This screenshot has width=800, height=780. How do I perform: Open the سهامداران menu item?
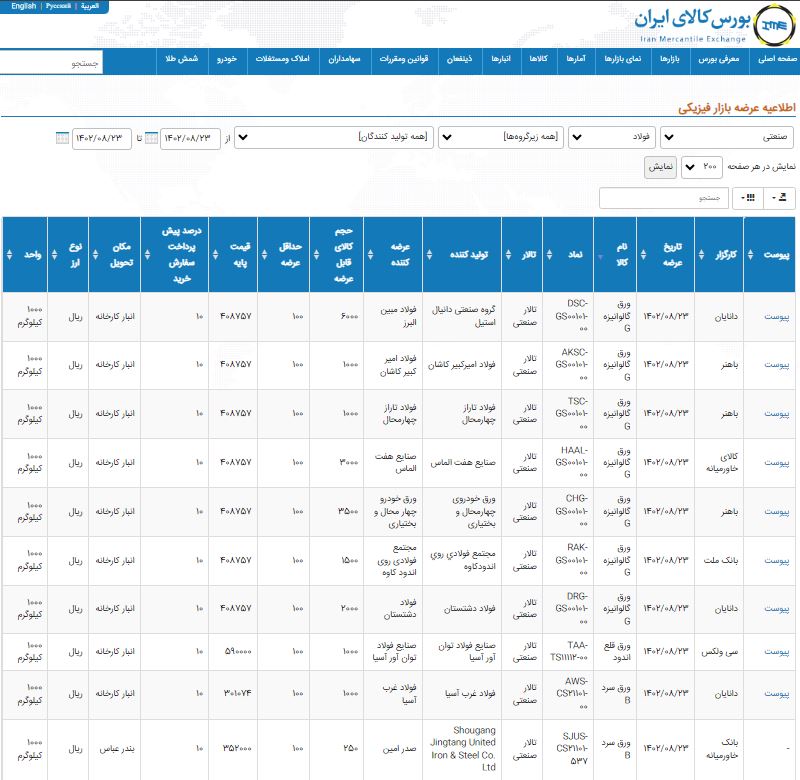click(344, 59)
